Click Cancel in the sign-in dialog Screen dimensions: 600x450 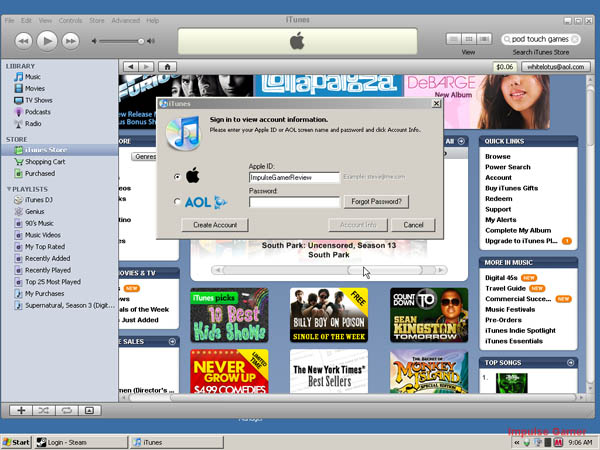(x=413, y=225)
